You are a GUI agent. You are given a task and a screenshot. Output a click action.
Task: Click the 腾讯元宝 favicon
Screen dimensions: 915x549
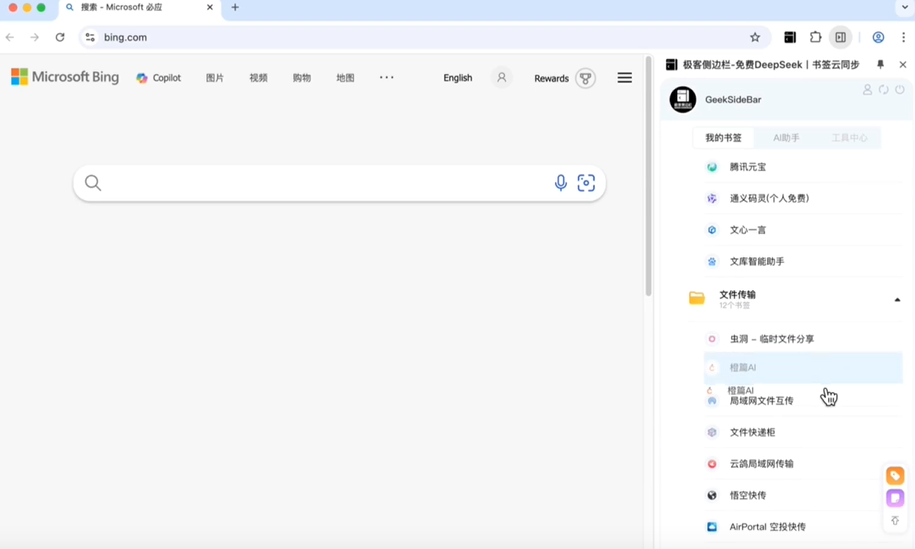712,167
